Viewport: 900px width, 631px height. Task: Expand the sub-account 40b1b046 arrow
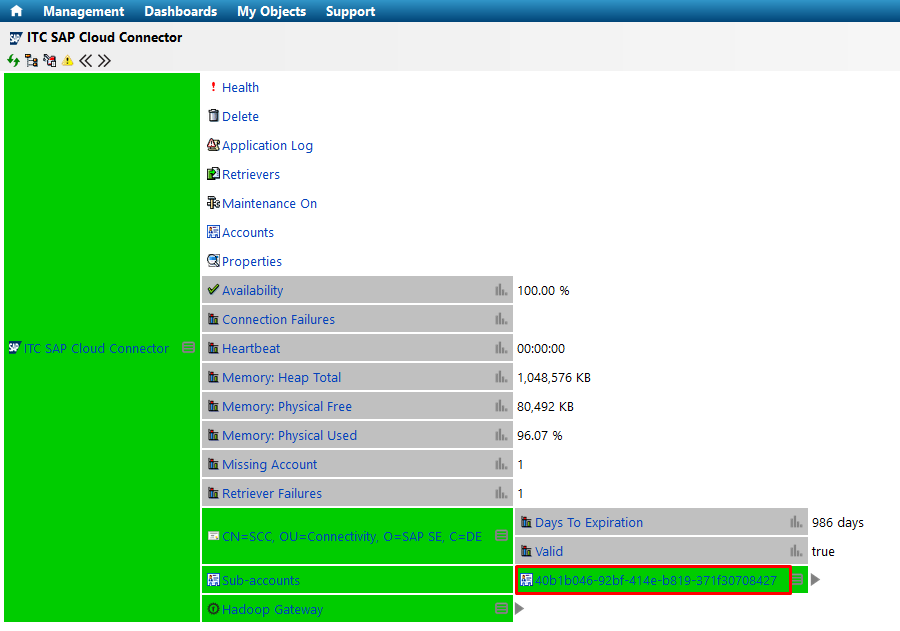816,580
